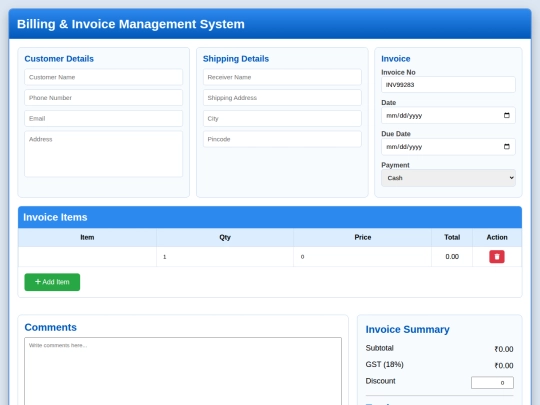
Task: Click the Qty cell in the item row
Action: [225, 257]
